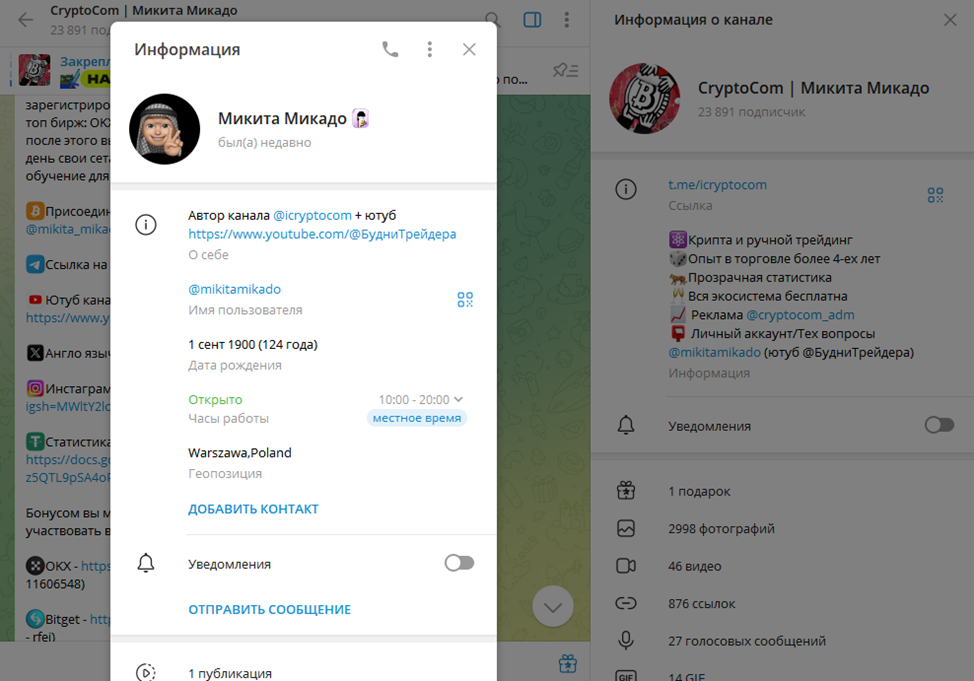This screenshot has width=974, height=681.
Task: Open Микита Микадо's profile avatar
Action: pos(165,129)
